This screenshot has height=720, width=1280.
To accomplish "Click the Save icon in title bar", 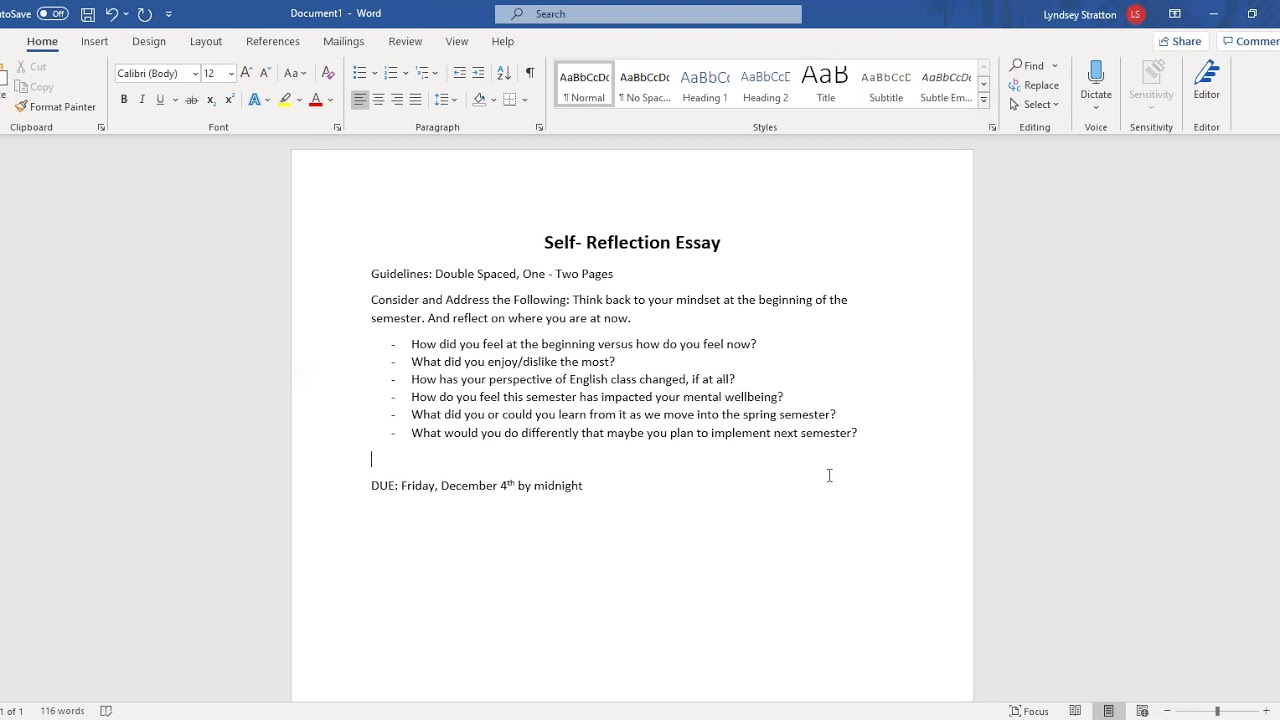I will tap(88, 14).
